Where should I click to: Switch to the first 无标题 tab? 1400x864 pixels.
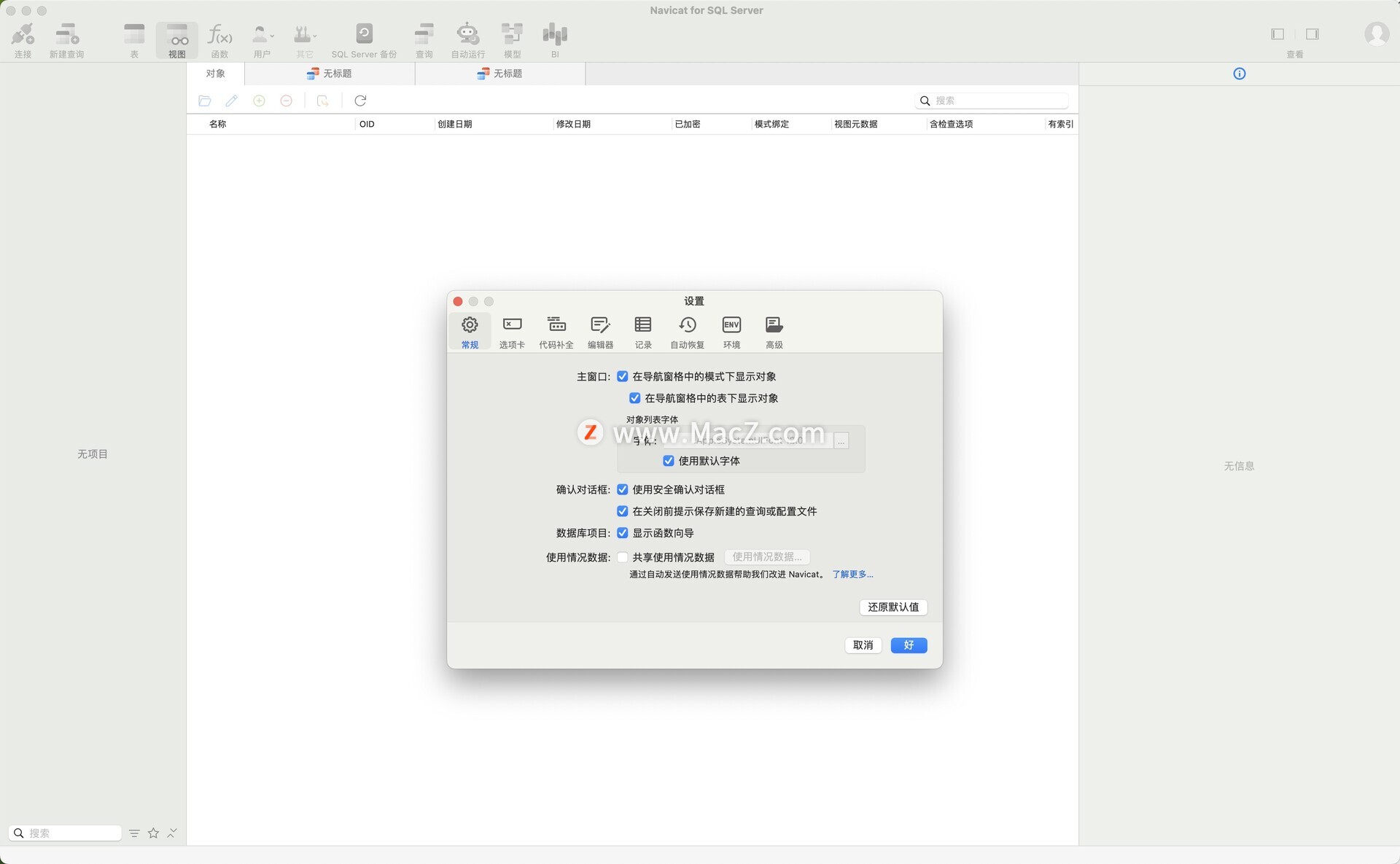coord(330,74)
